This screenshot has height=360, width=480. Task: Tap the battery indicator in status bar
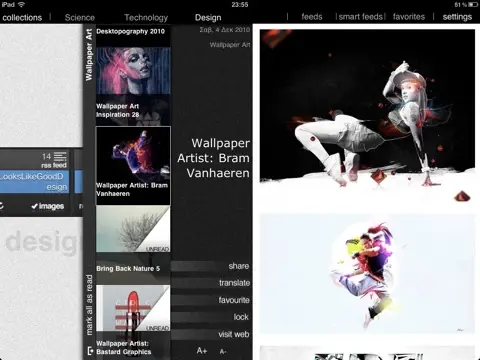click(473, 4)
